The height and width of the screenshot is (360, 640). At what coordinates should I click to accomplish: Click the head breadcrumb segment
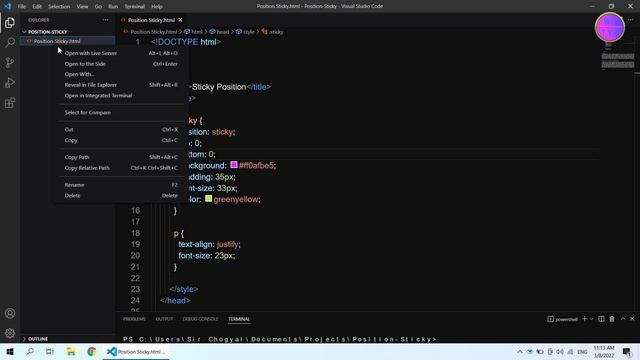click(x=219, y=31)
